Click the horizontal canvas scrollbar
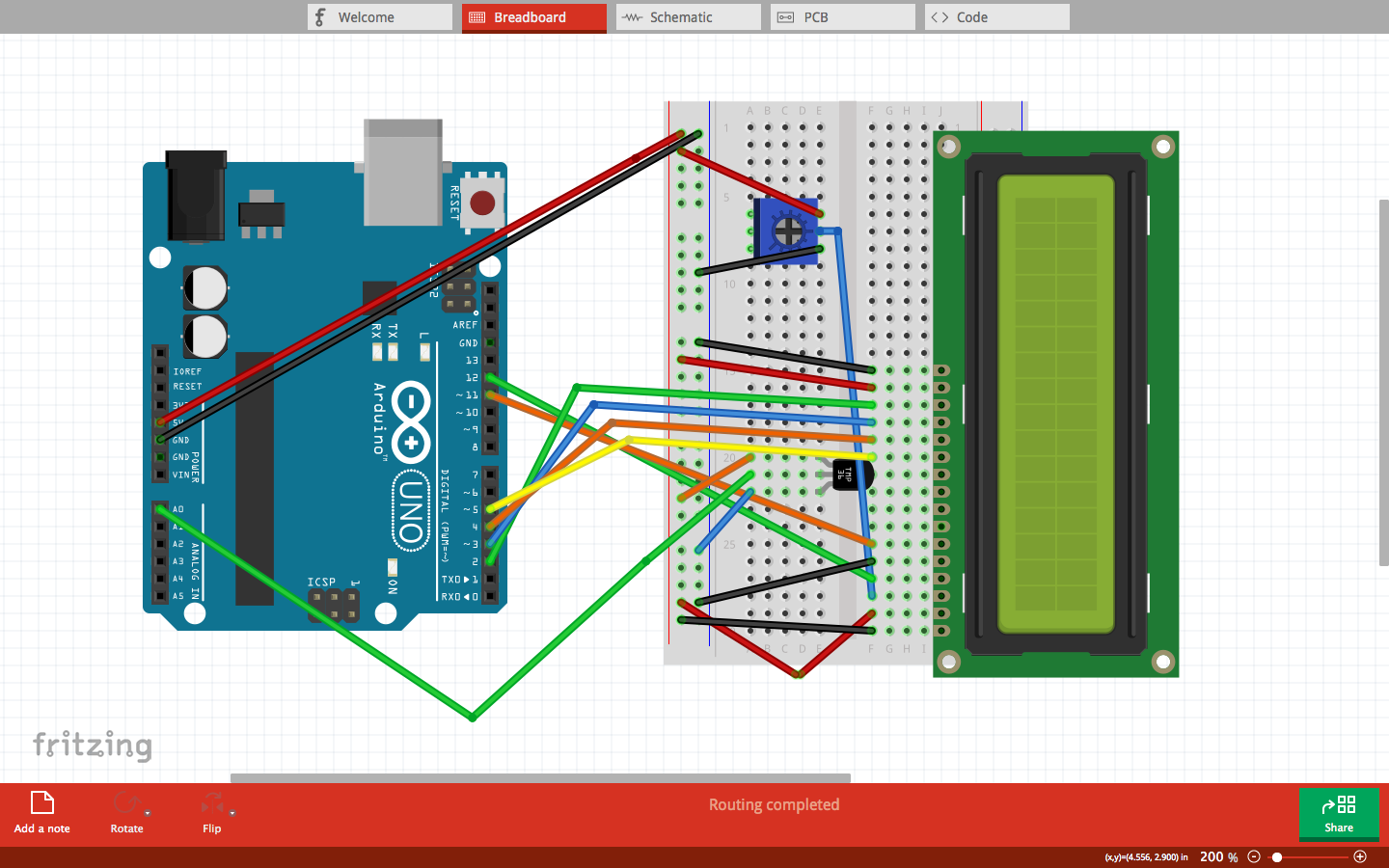Viewport: 1389px width, 868px height. [540, 777]
